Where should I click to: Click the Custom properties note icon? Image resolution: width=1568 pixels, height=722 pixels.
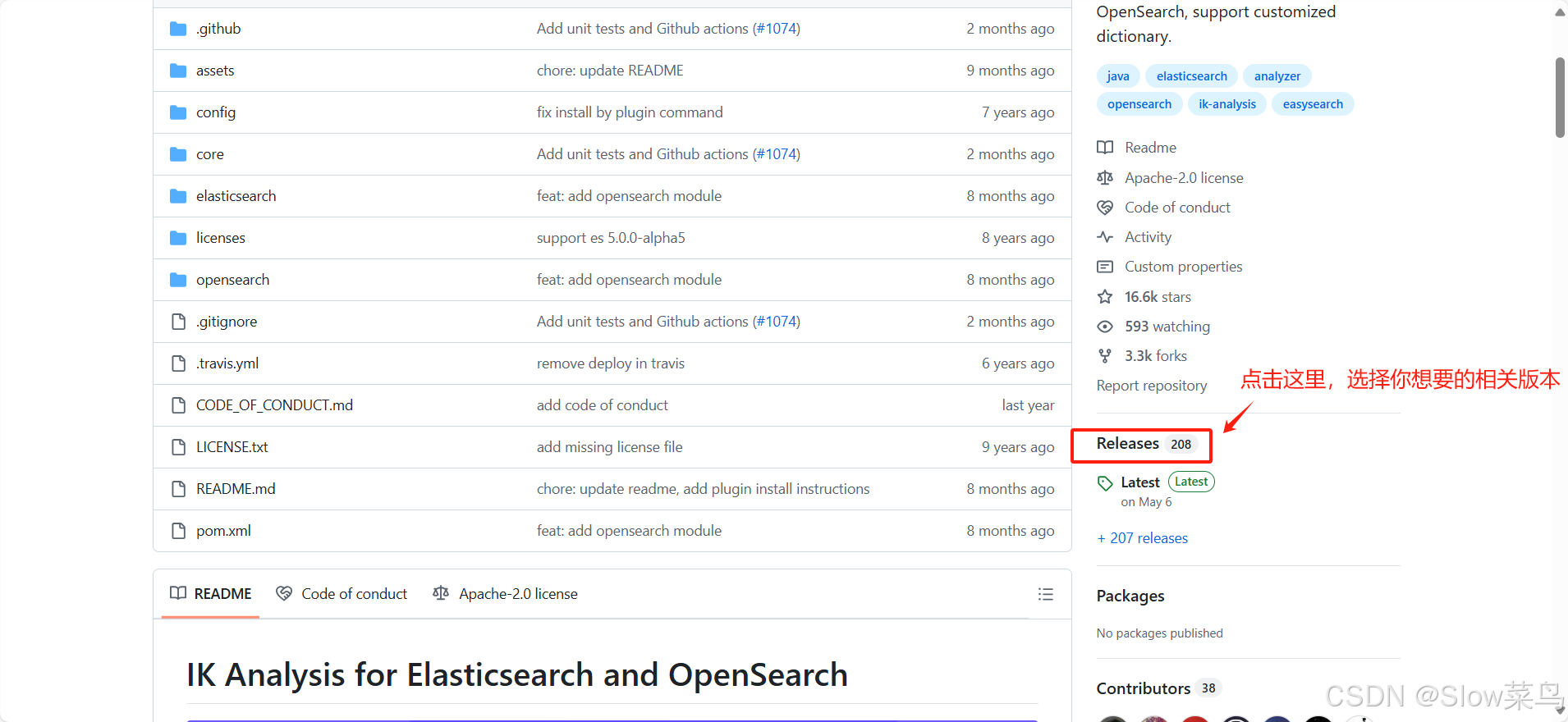click(x=1105, y=267)
